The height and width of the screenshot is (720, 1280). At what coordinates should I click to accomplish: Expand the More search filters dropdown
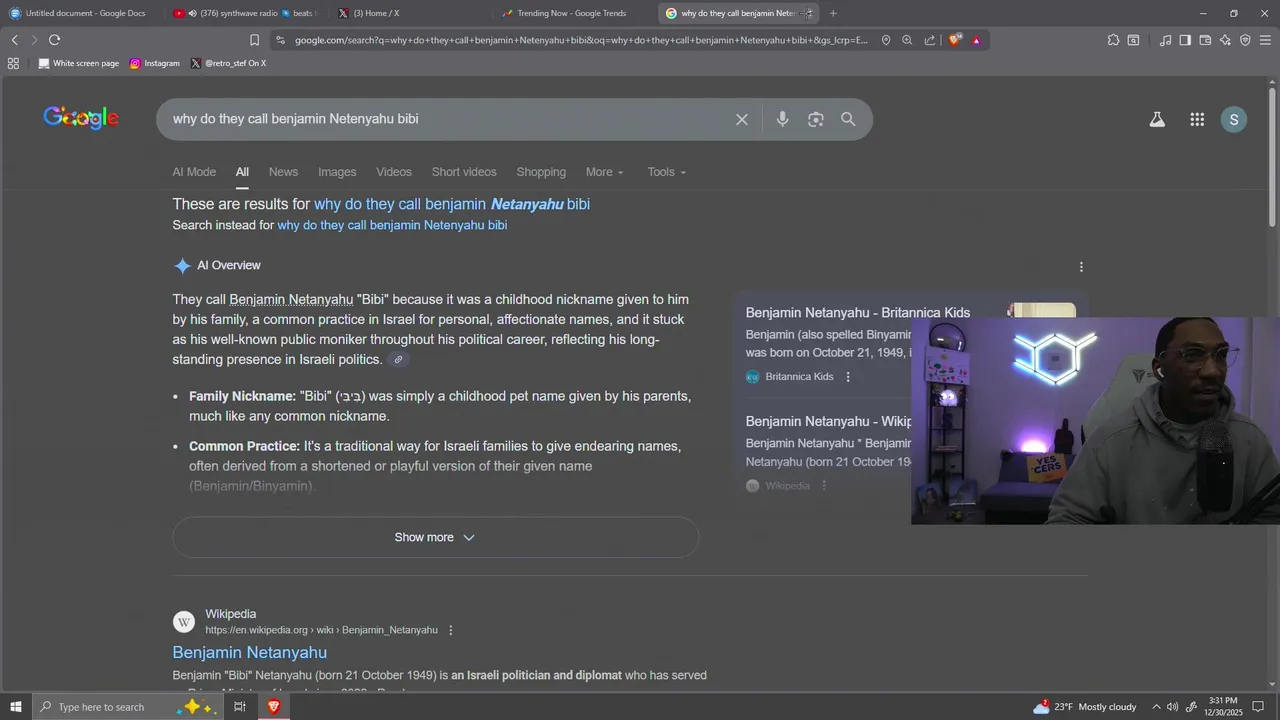point(604,172)
